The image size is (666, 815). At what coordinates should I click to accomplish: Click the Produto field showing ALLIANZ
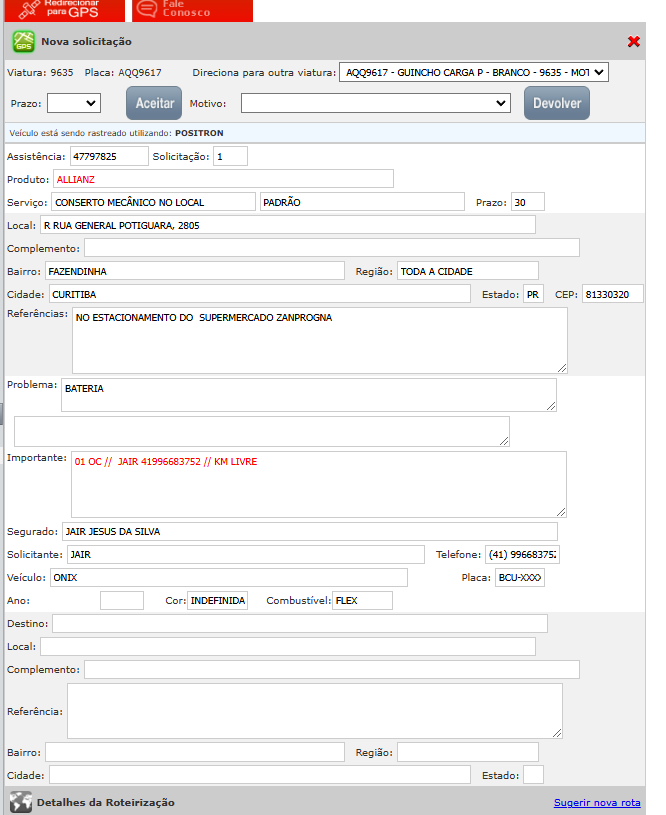223,179
